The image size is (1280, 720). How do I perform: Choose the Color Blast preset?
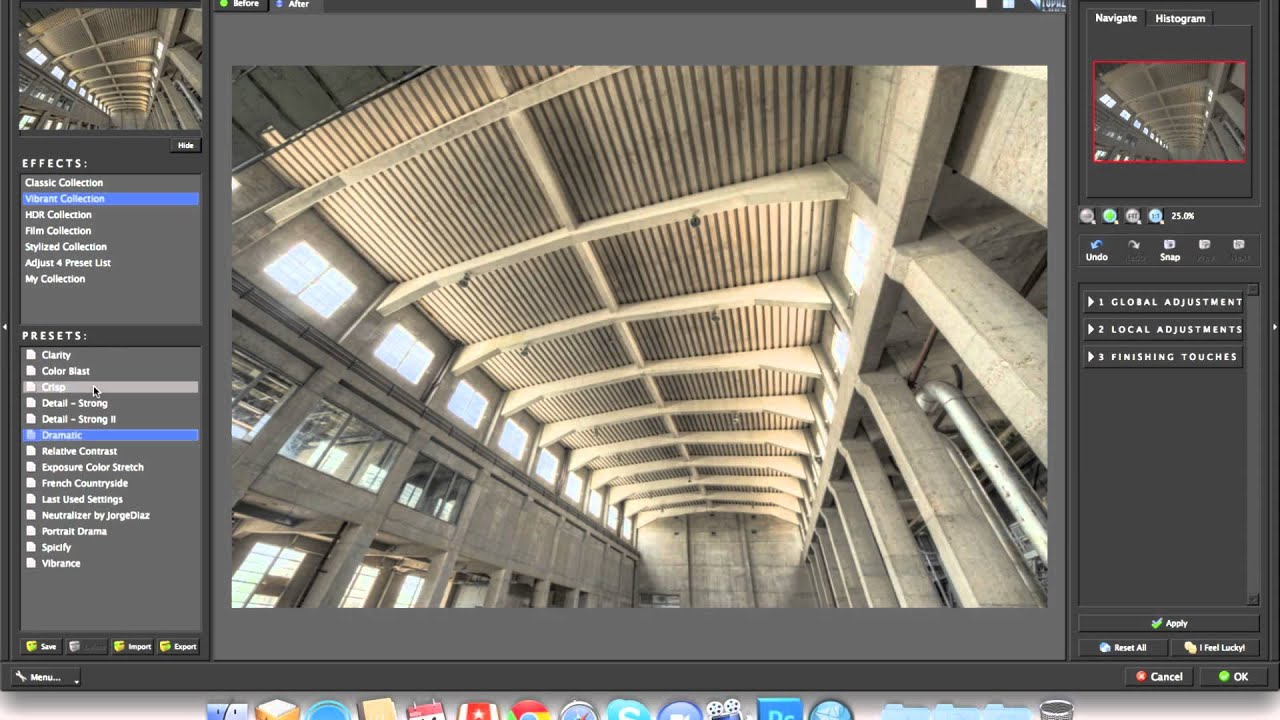pos(111,371)
